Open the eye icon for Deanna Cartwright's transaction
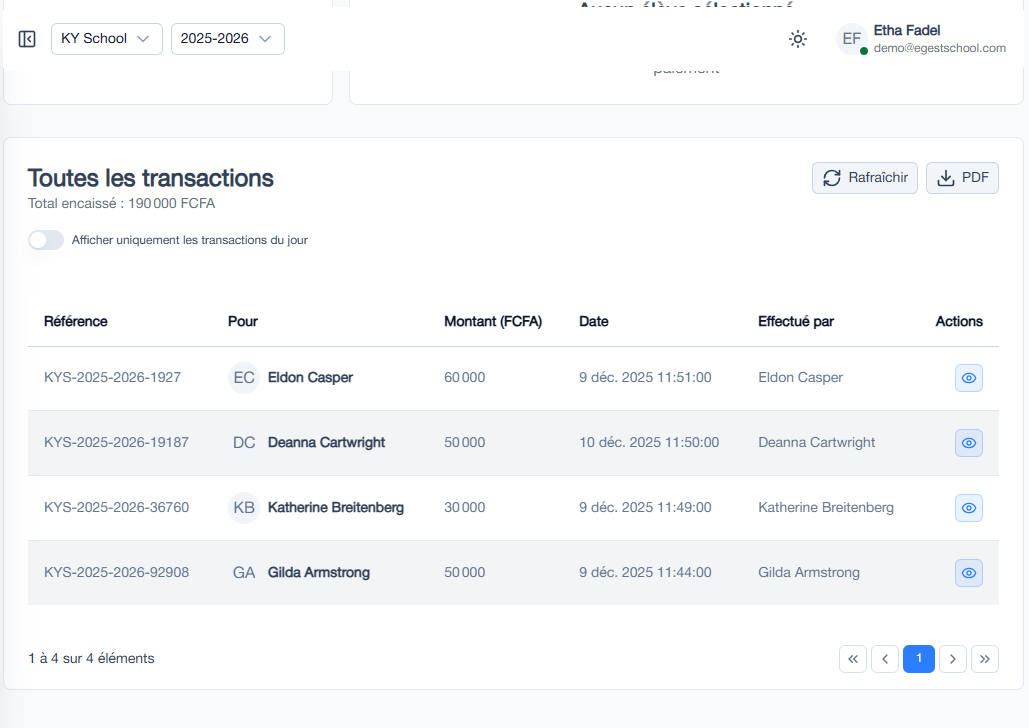This screenshot has width=1029, height=728. (x=968, y=442)
